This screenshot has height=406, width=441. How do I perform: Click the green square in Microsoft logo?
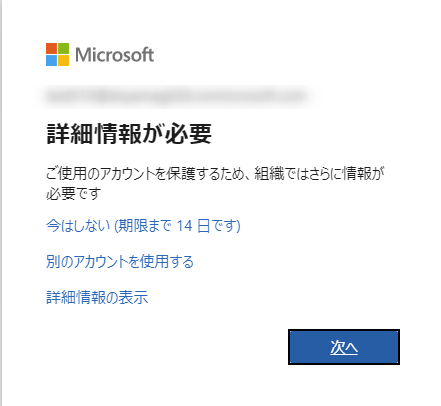64,48
